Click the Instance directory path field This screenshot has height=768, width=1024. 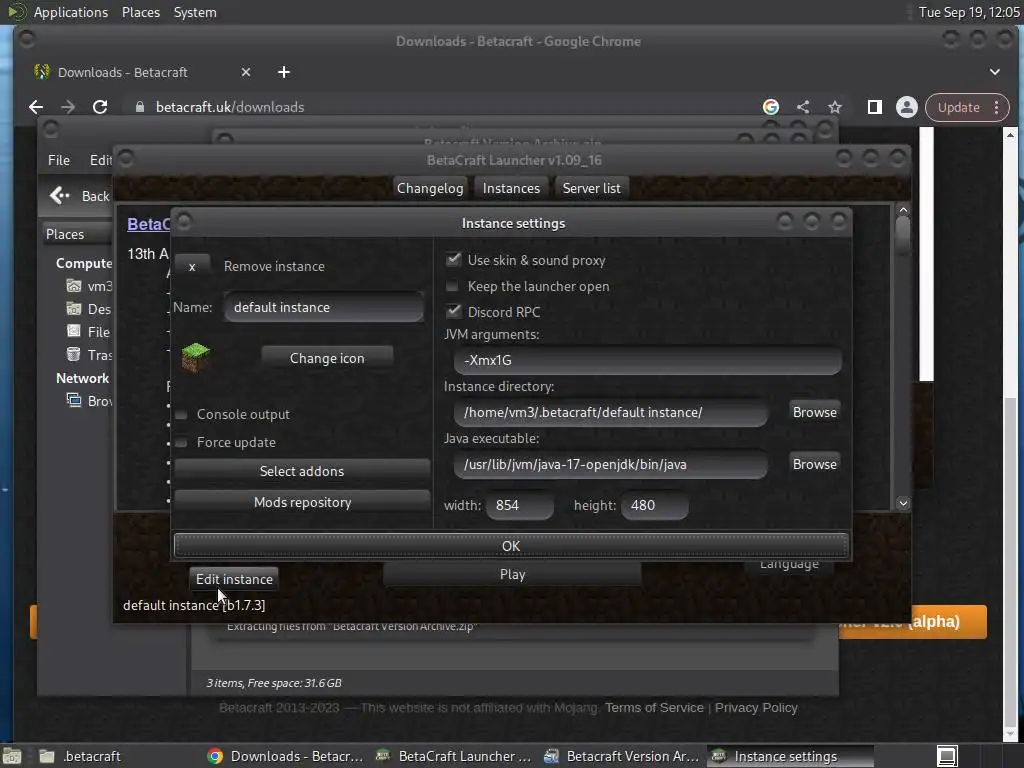[x=611, y=412]
